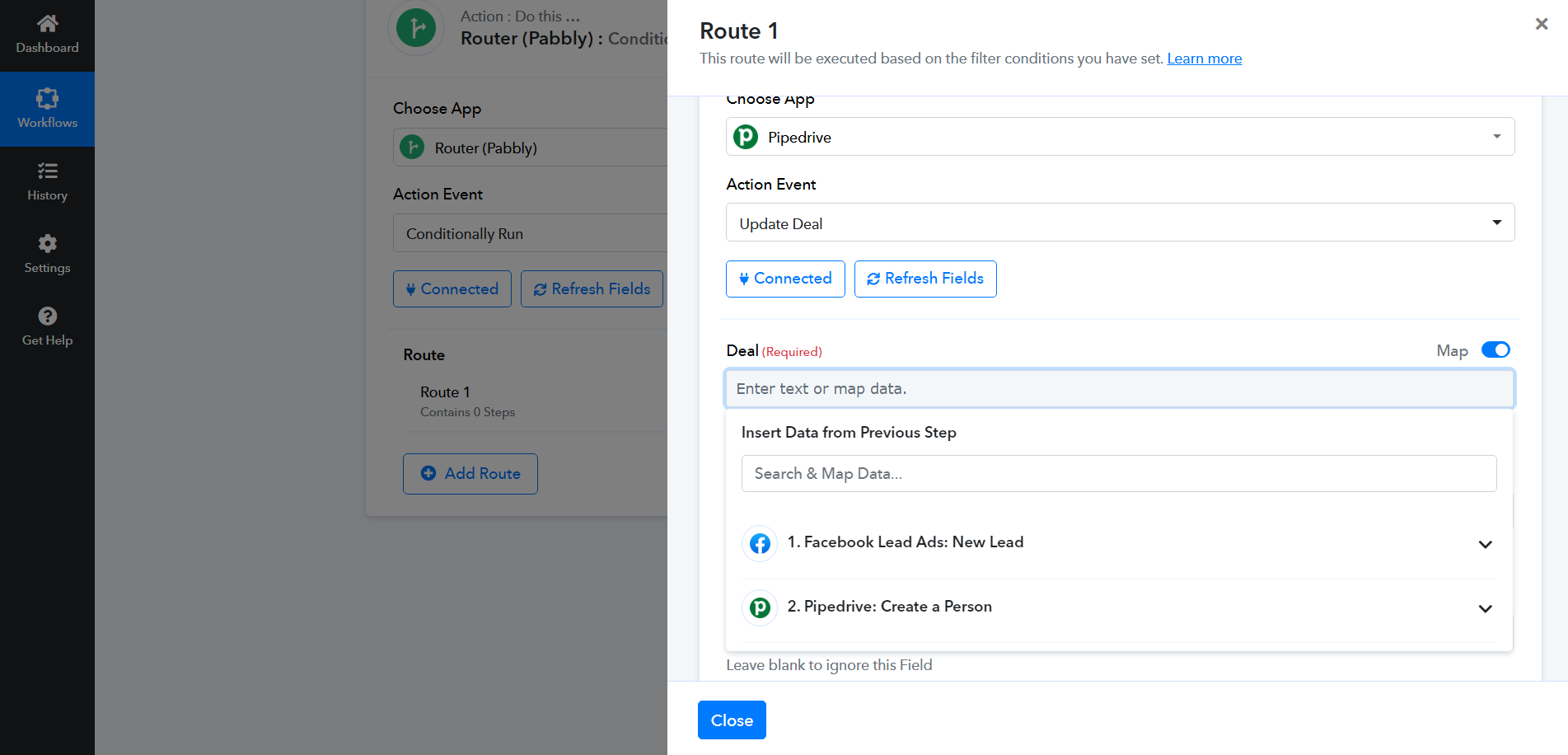Click the blue Close button
The image size is (1568, 755).
pos(732,720)
